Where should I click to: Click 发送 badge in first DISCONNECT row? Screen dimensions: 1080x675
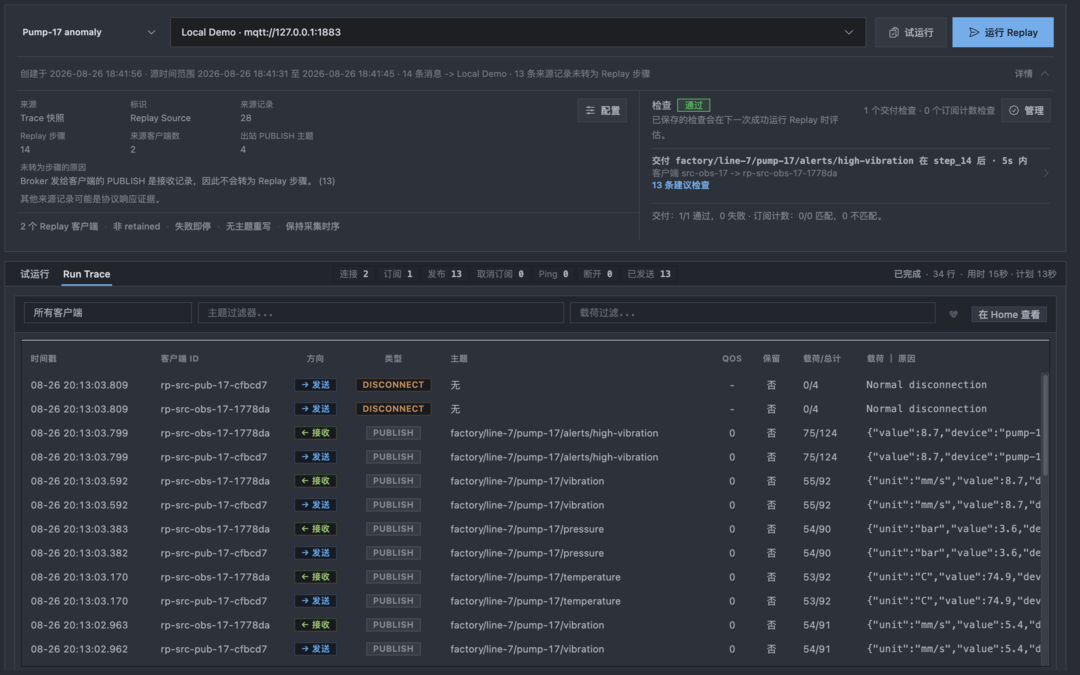(x=315, y=385)
